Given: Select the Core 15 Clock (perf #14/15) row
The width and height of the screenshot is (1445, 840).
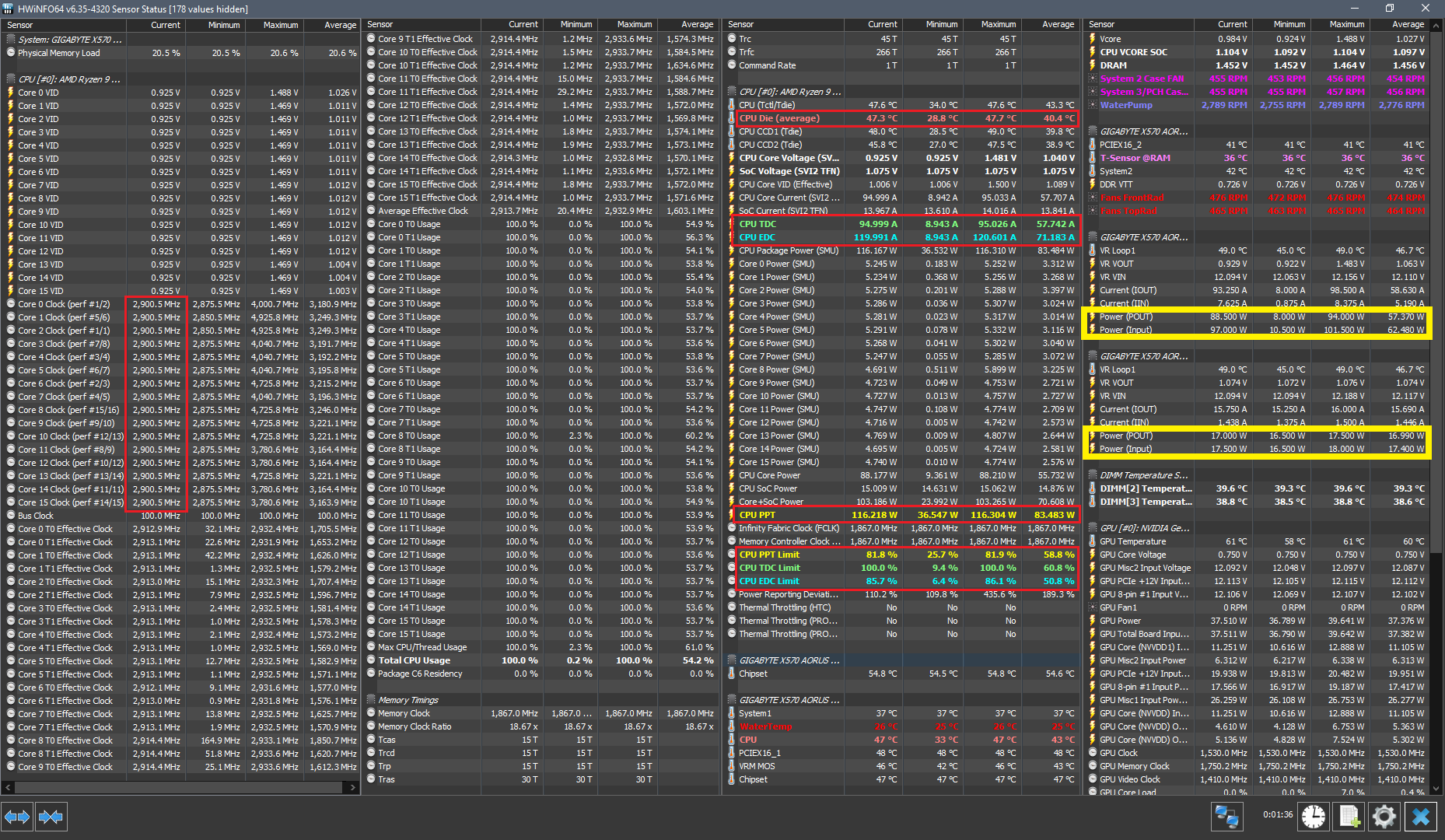Looking at the screenshot, I should 182,502.
